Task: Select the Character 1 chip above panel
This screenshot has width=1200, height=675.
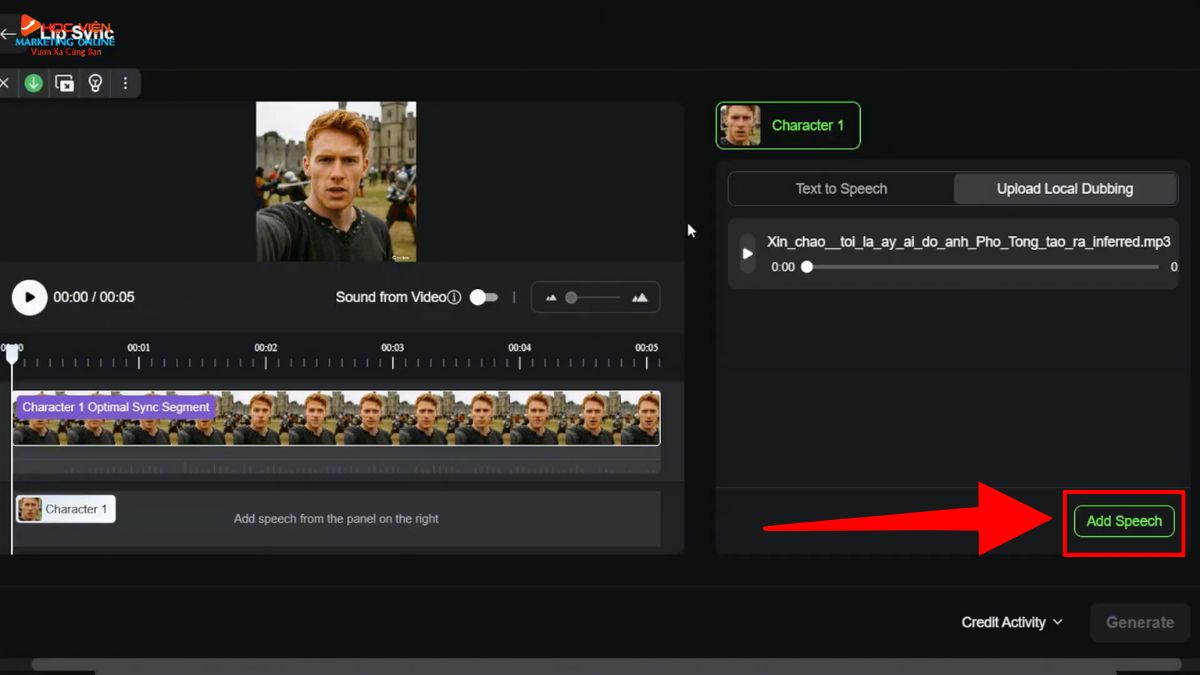Action: (x=788, y=125)
